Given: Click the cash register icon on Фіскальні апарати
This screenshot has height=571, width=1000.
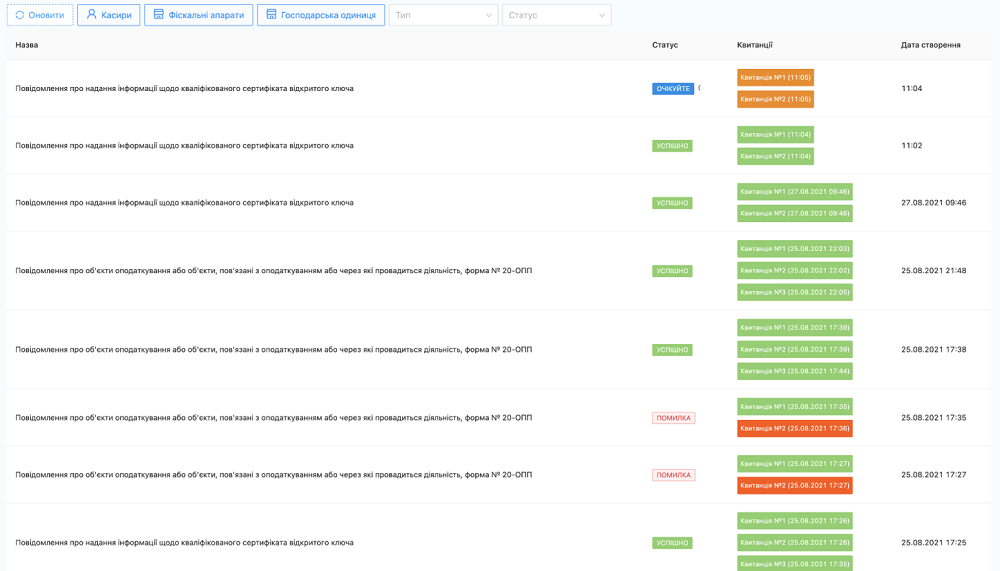Looking at the screenshot, I should (x=158, y=15).
